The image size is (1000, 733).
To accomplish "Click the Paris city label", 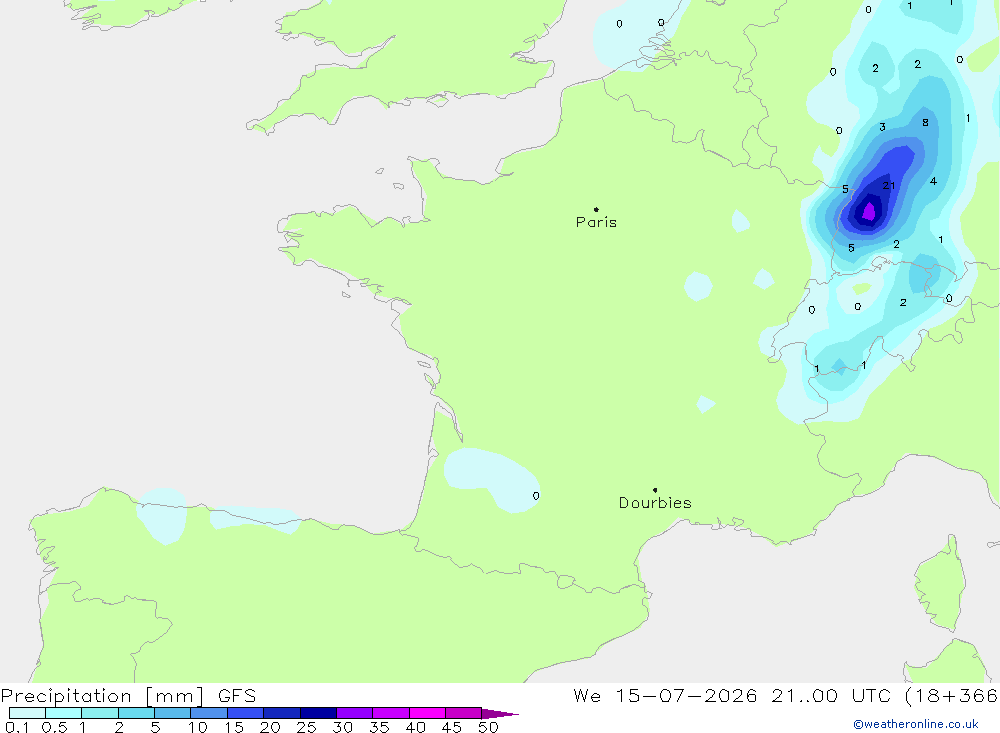I will pyautogui.click(x=596, y=222).
